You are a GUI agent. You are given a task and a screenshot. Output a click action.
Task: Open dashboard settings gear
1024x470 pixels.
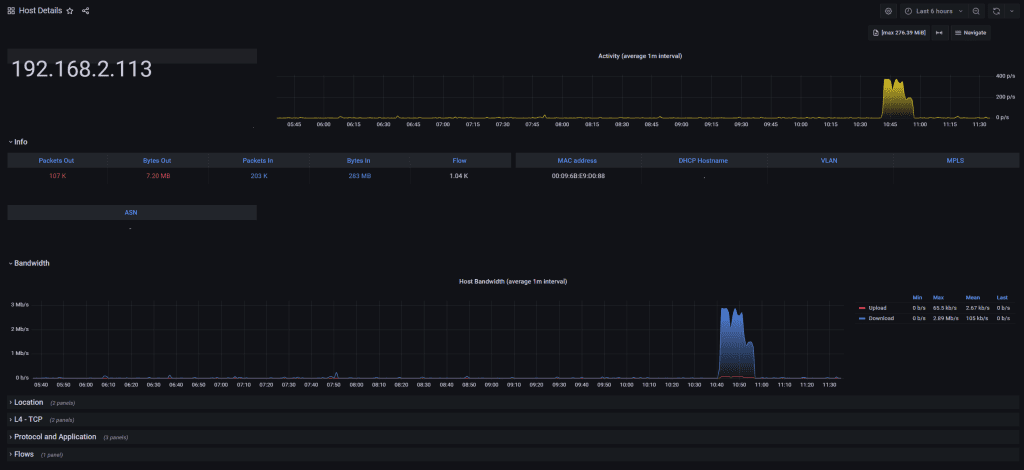pyautogui.click(x=887, y=11)
